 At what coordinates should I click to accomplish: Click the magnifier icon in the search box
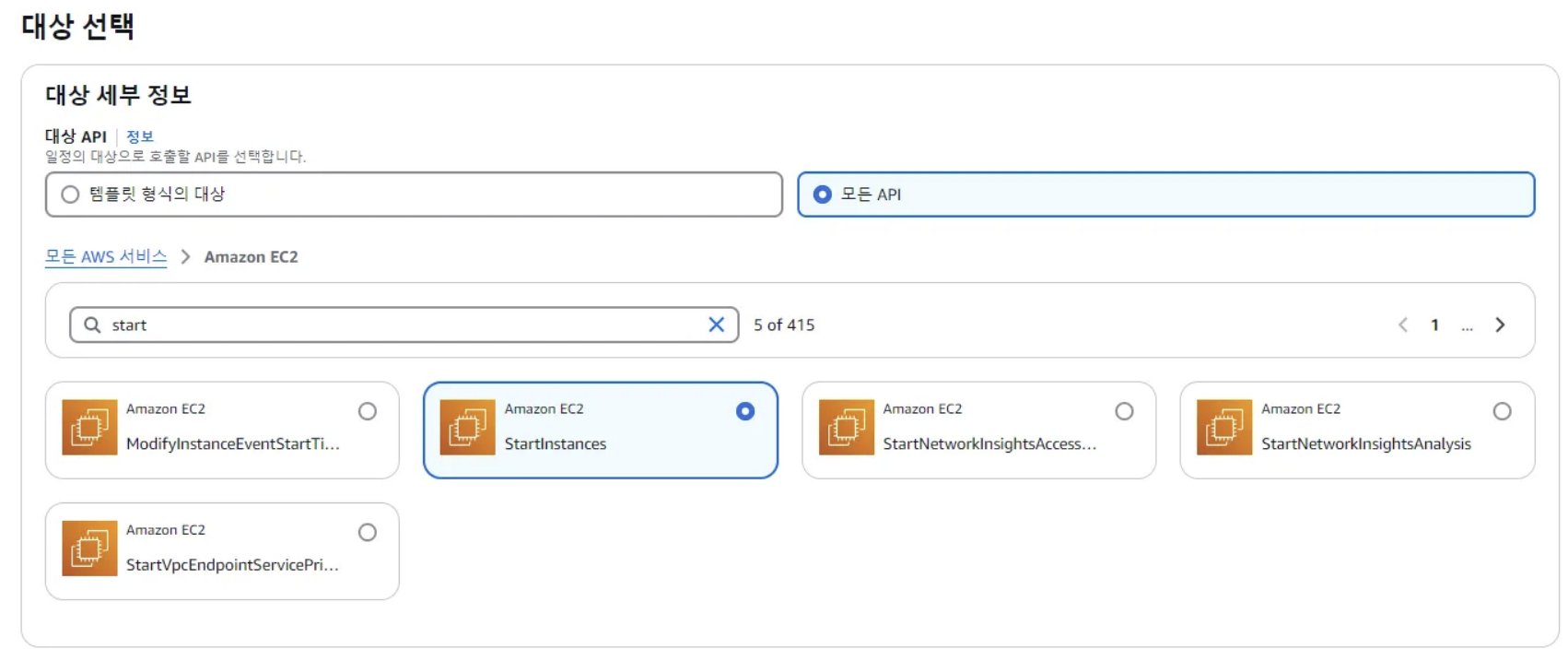(92, 324)
